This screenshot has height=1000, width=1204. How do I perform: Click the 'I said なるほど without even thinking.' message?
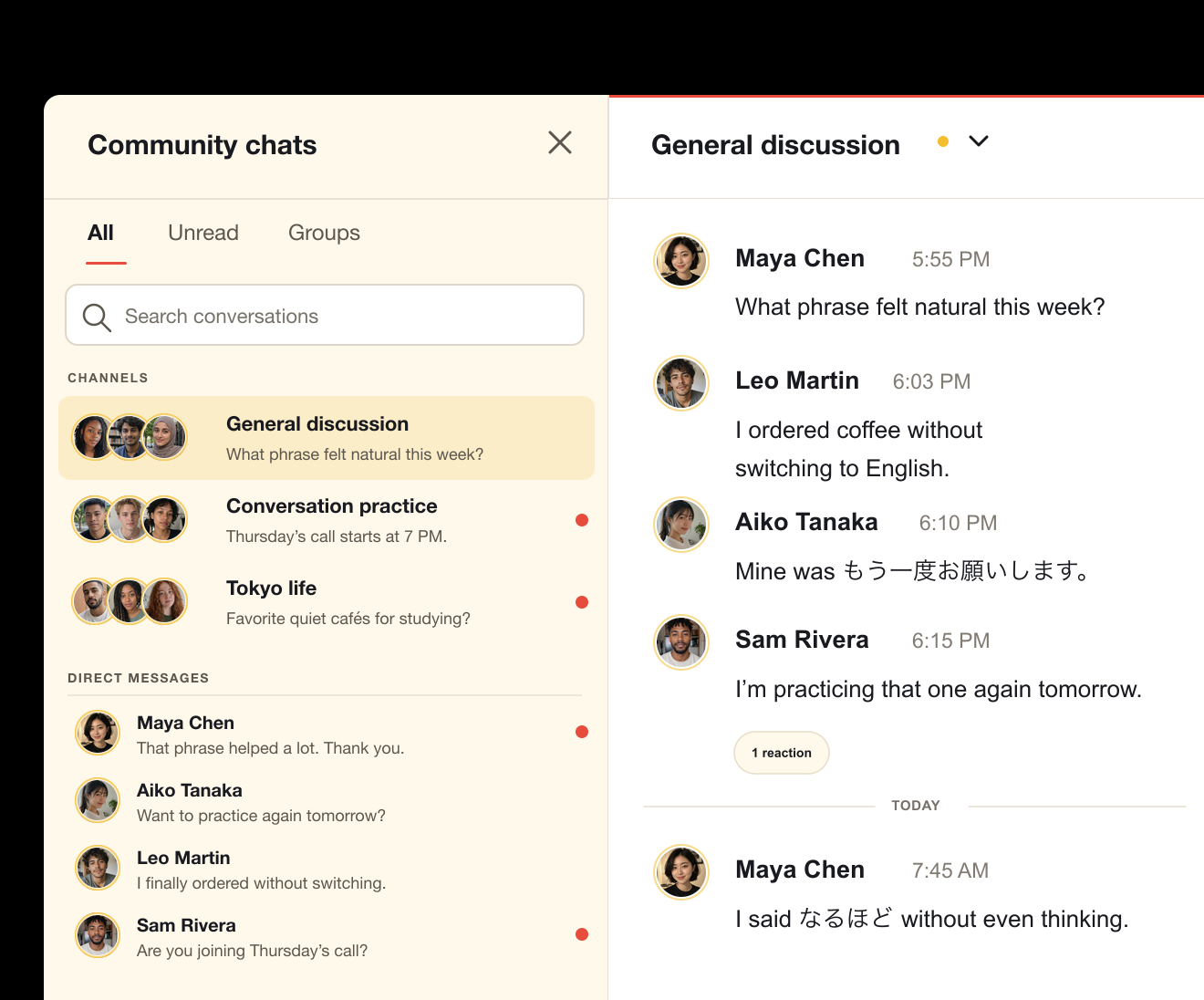[x=932, y=919]
